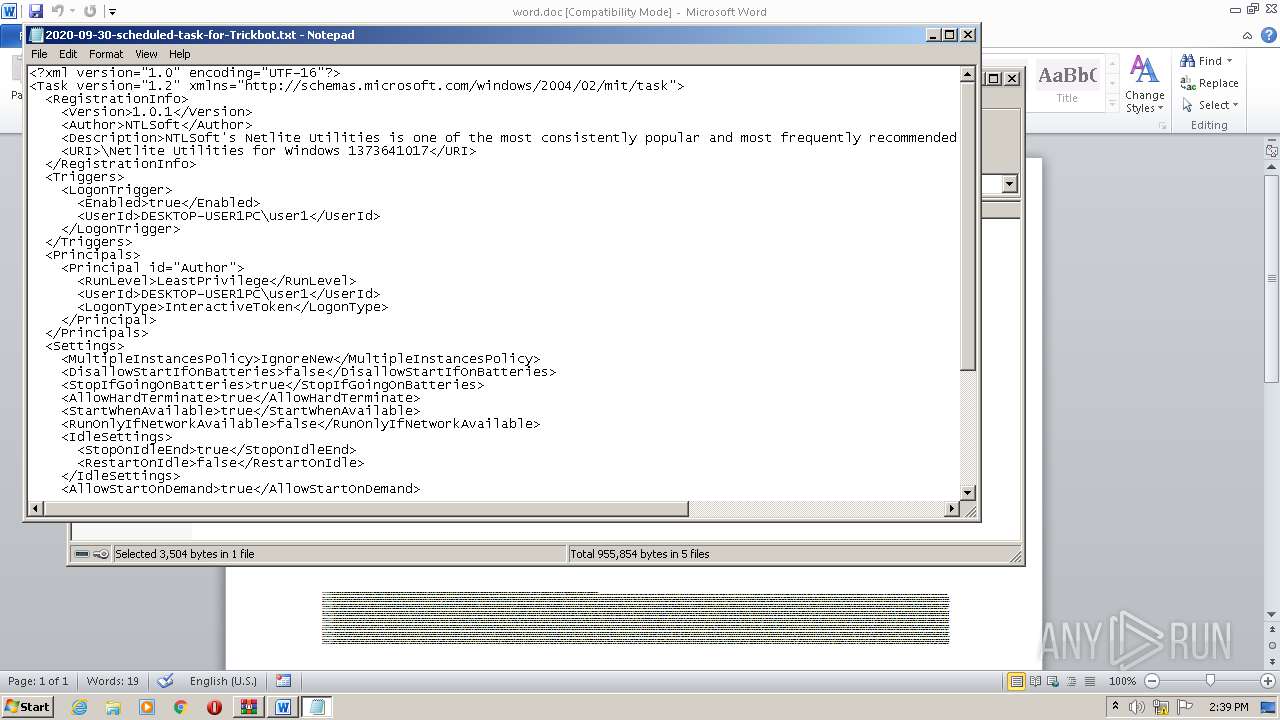Click the Save icon in Word quick access toolbar

36,11
